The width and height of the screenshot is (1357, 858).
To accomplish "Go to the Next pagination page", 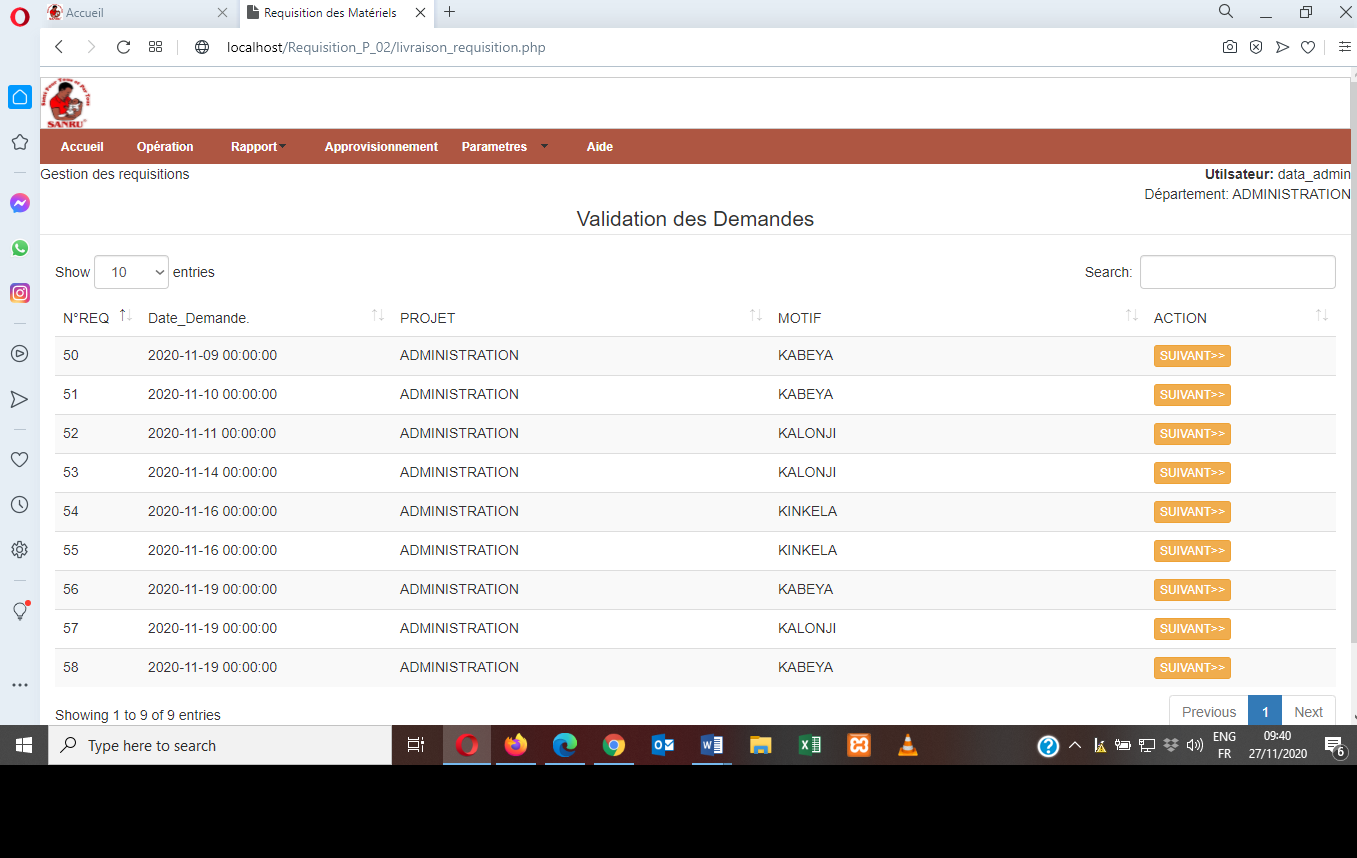I will [1307, 712].
